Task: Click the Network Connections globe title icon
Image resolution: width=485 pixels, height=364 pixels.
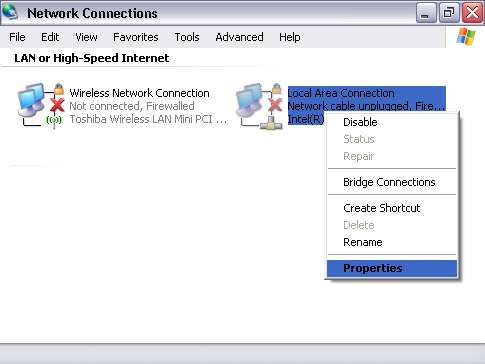Action: click(10, 12)
